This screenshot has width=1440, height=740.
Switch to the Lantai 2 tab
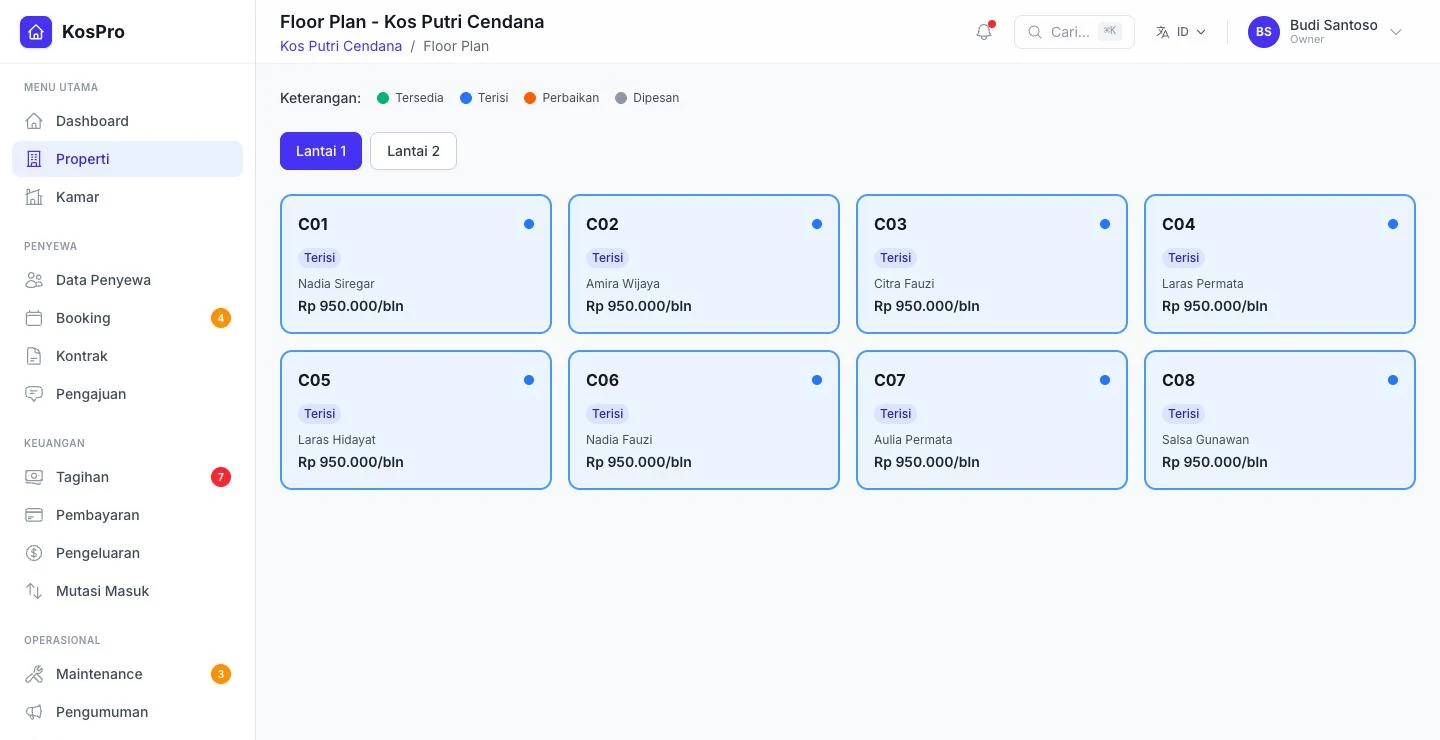[x=413, y=151]
